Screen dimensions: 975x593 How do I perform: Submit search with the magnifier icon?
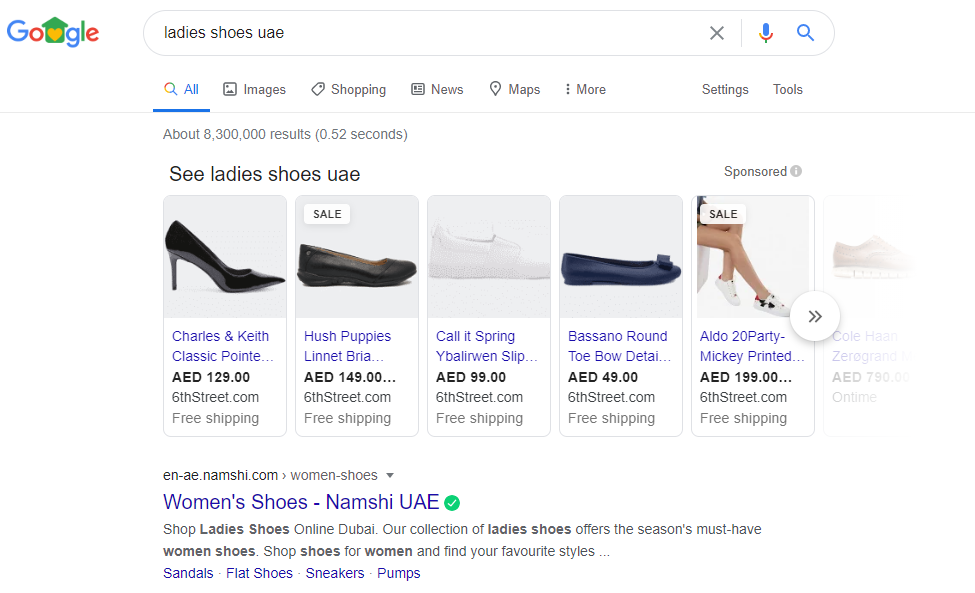pos(805,33)
